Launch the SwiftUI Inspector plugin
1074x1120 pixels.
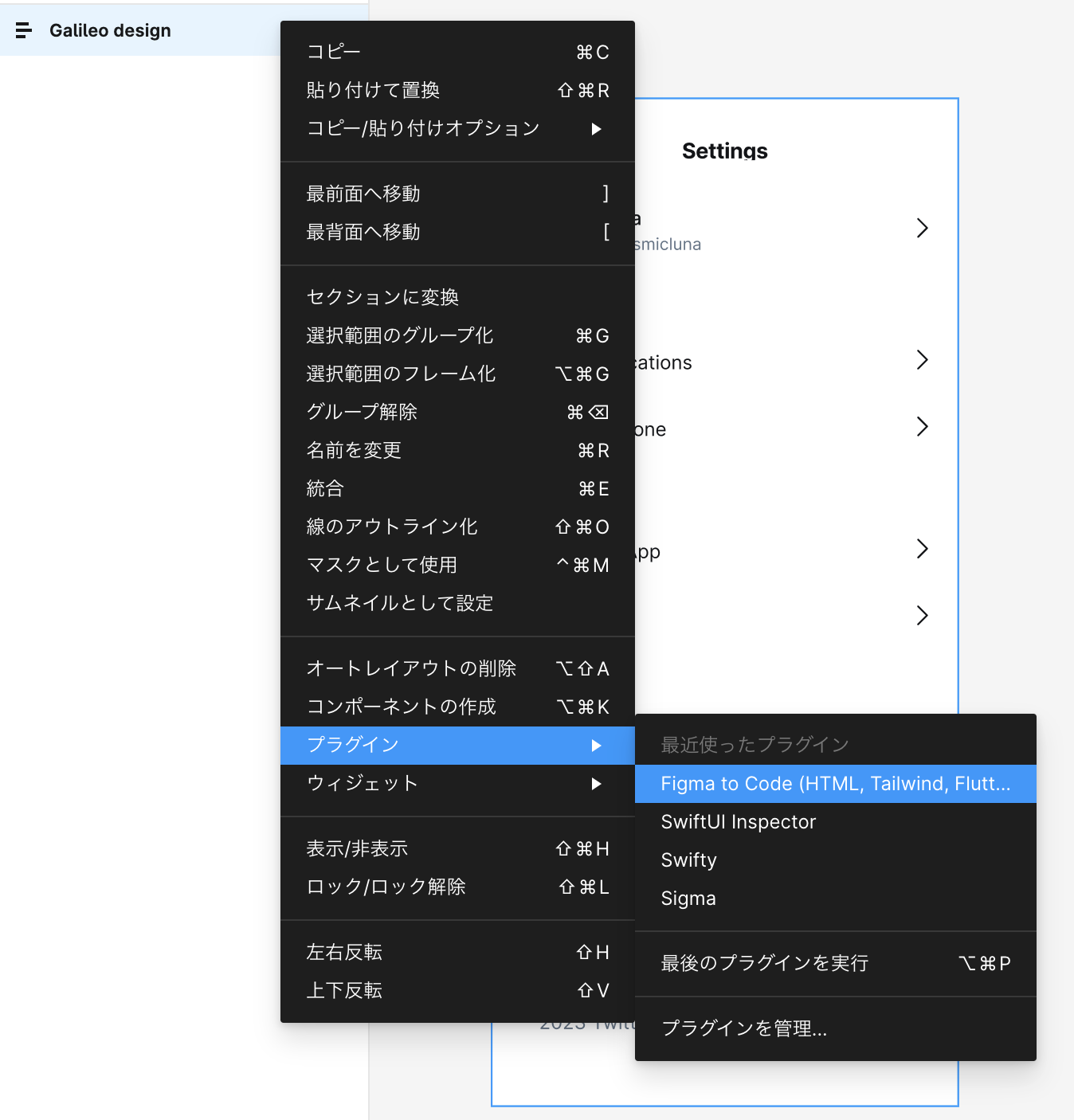[738, 821]
